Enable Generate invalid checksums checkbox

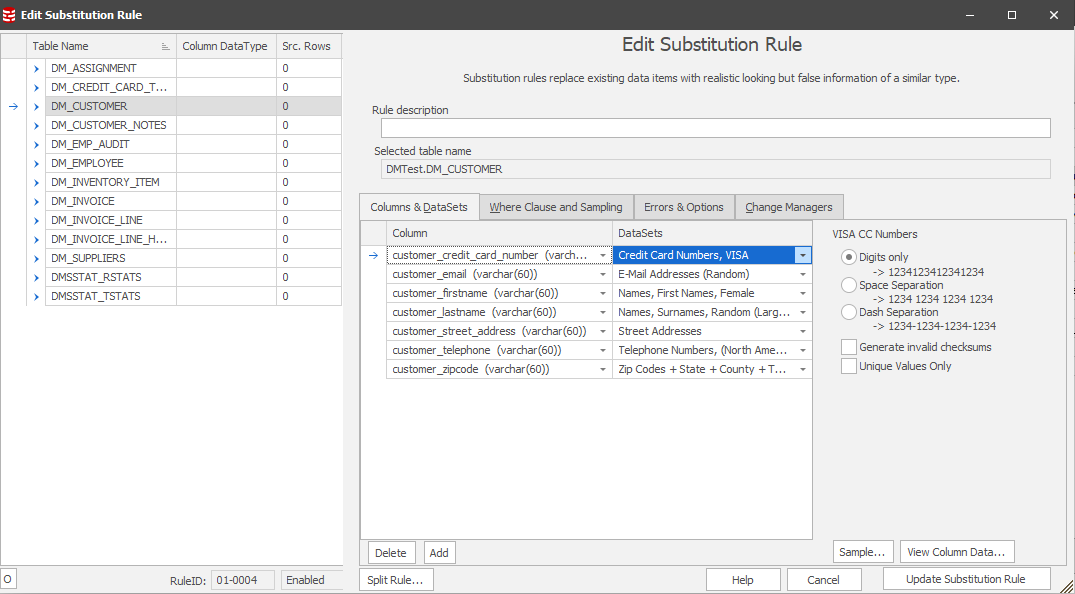click(850, 347)
